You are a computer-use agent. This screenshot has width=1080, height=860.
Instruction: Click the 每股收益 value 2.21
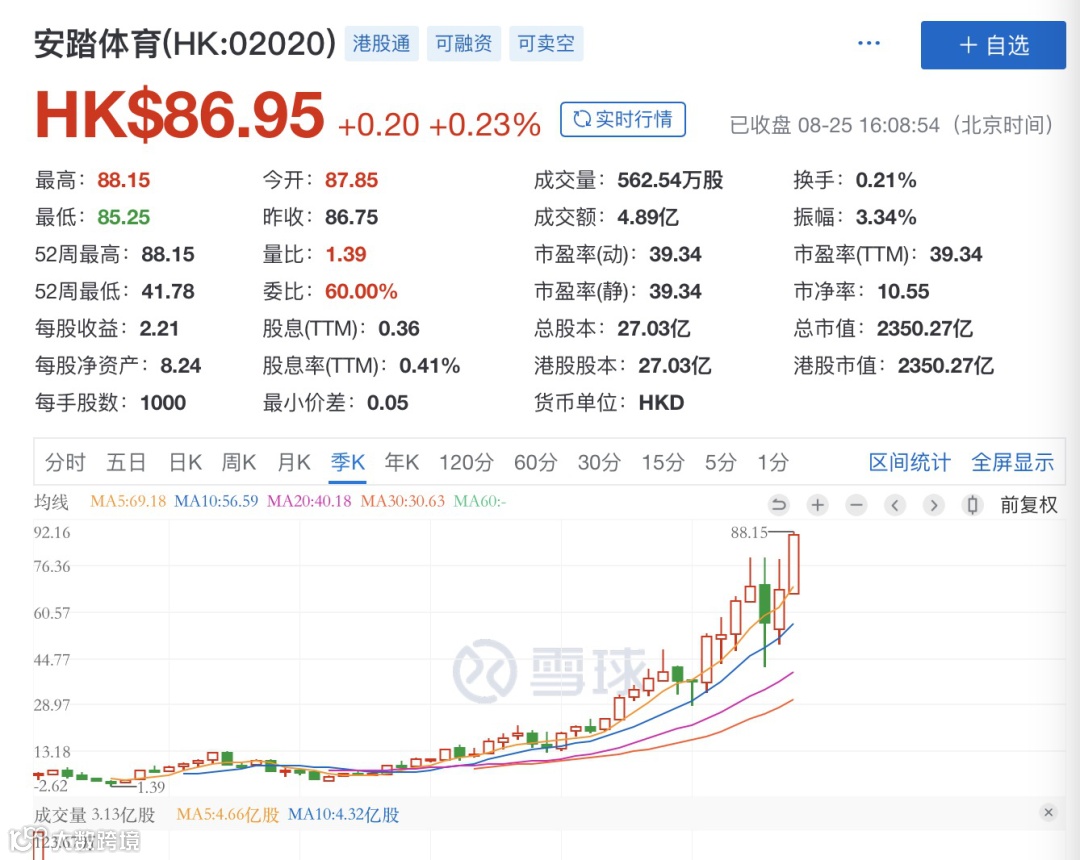tap(159, 328)
